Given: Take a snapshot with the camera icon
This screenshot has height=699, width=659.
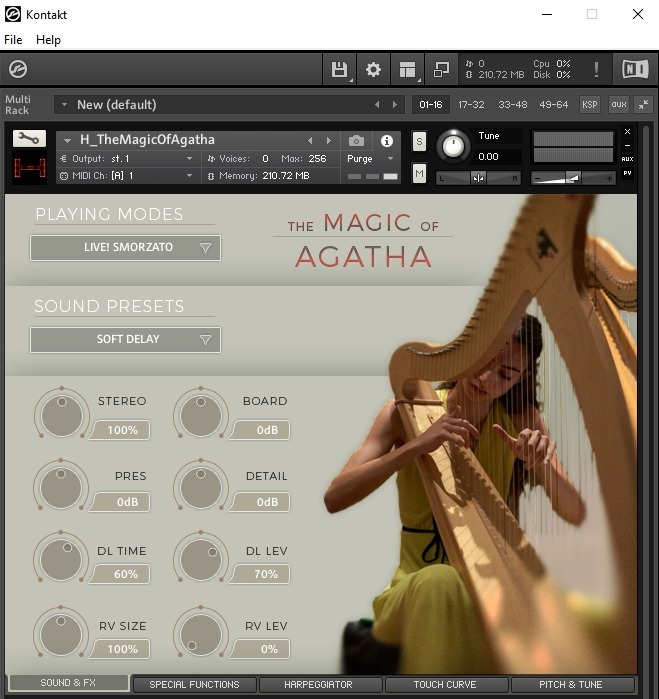Looking at the screenshot, I should 356,141.
